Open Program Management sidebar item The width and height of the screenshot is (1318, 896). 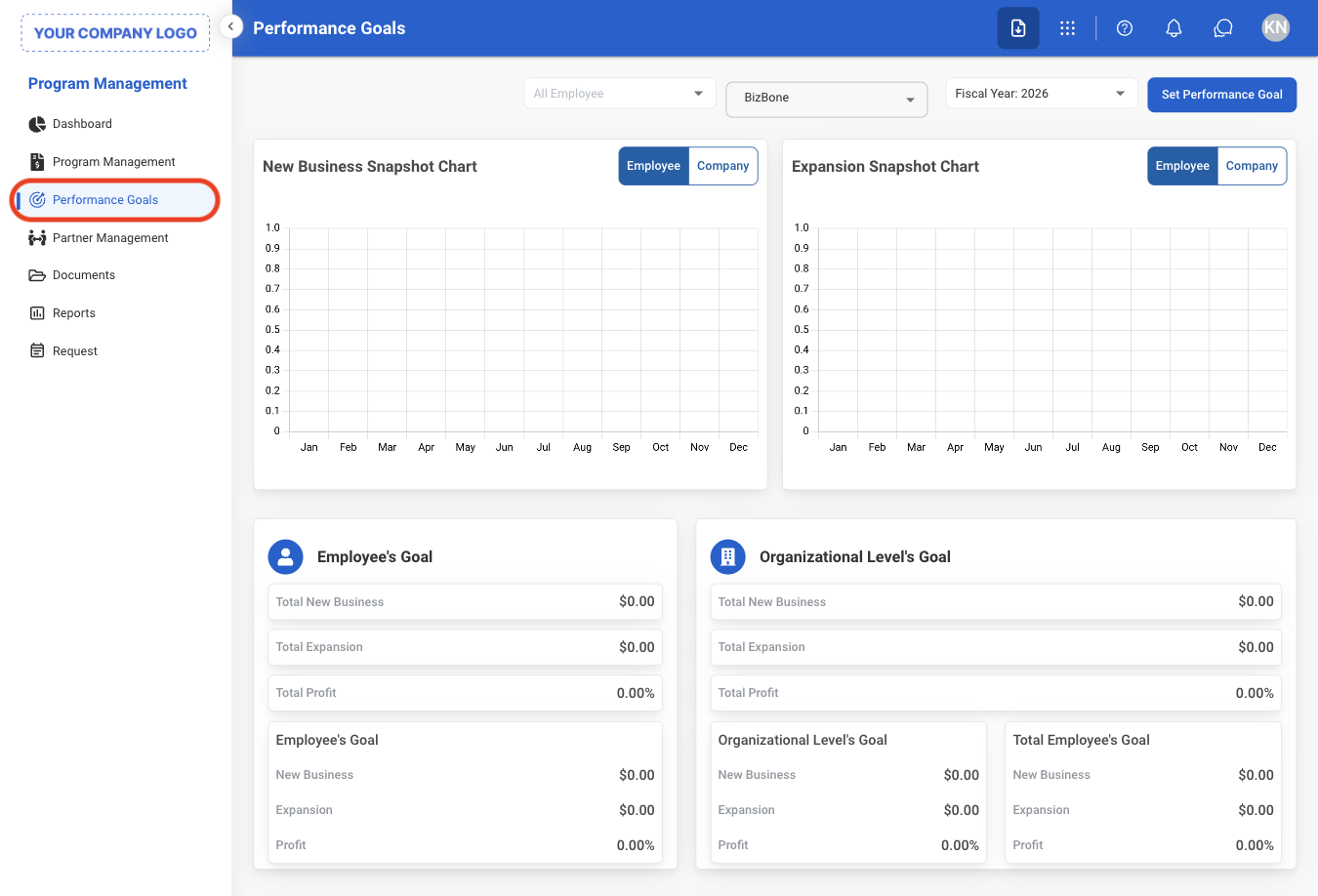click(114, 162)
